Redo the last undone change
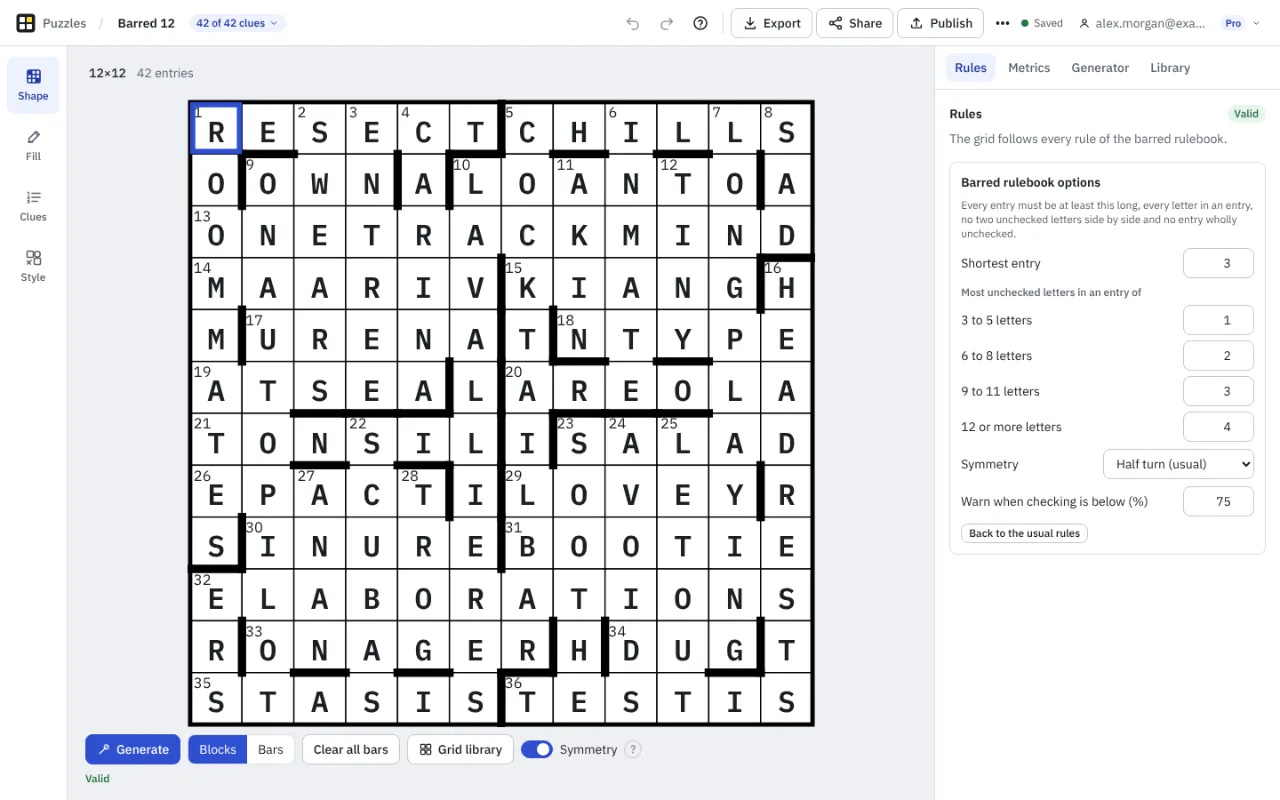Screen dimensions: 1280x800 coord(667,23)
